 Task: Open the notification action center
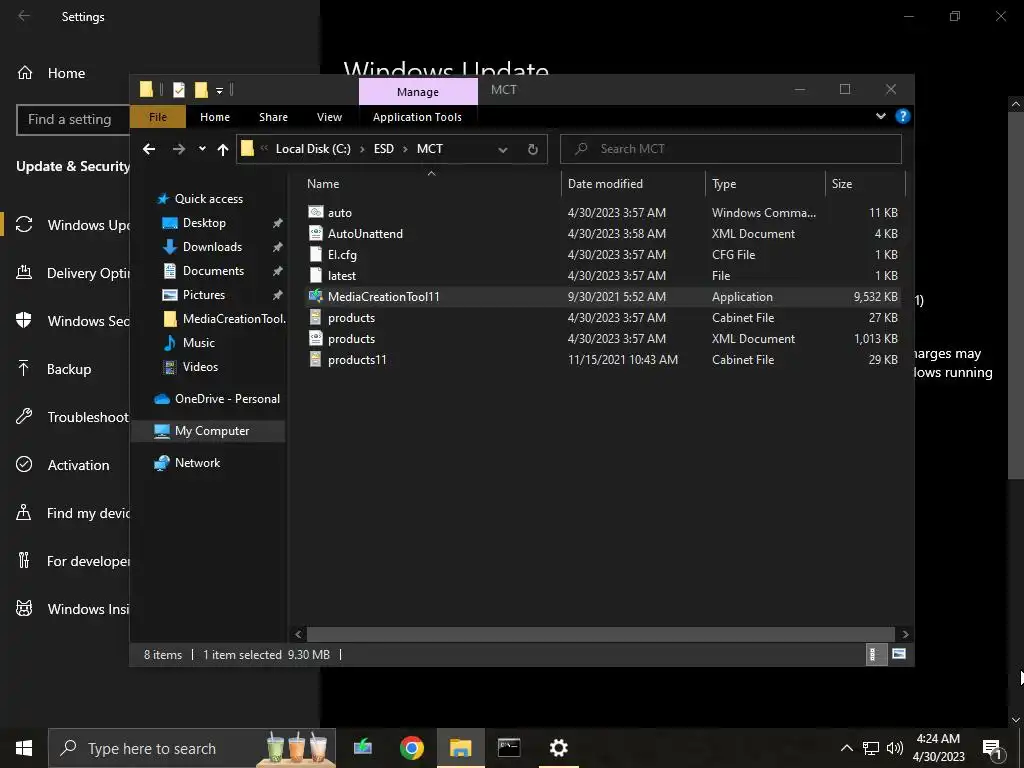tap(992, 748)
